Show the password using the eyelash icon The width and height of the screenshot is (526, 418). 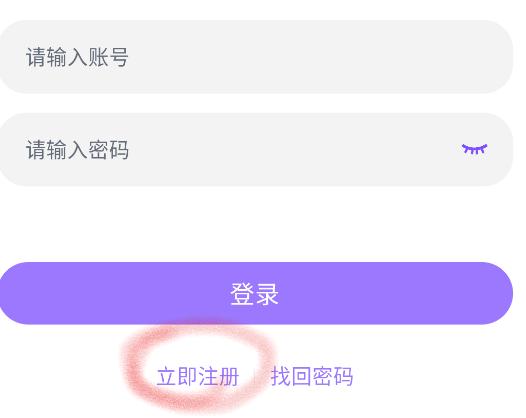coord(474,149)
